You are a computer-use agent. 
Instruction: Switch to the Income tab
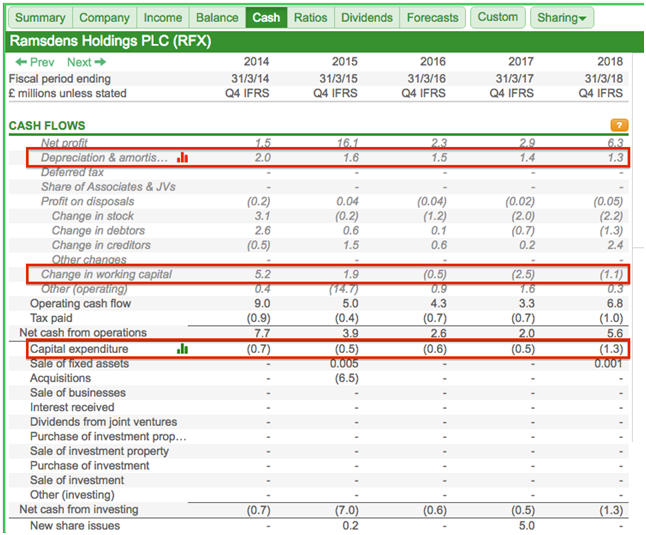[163, 18]
